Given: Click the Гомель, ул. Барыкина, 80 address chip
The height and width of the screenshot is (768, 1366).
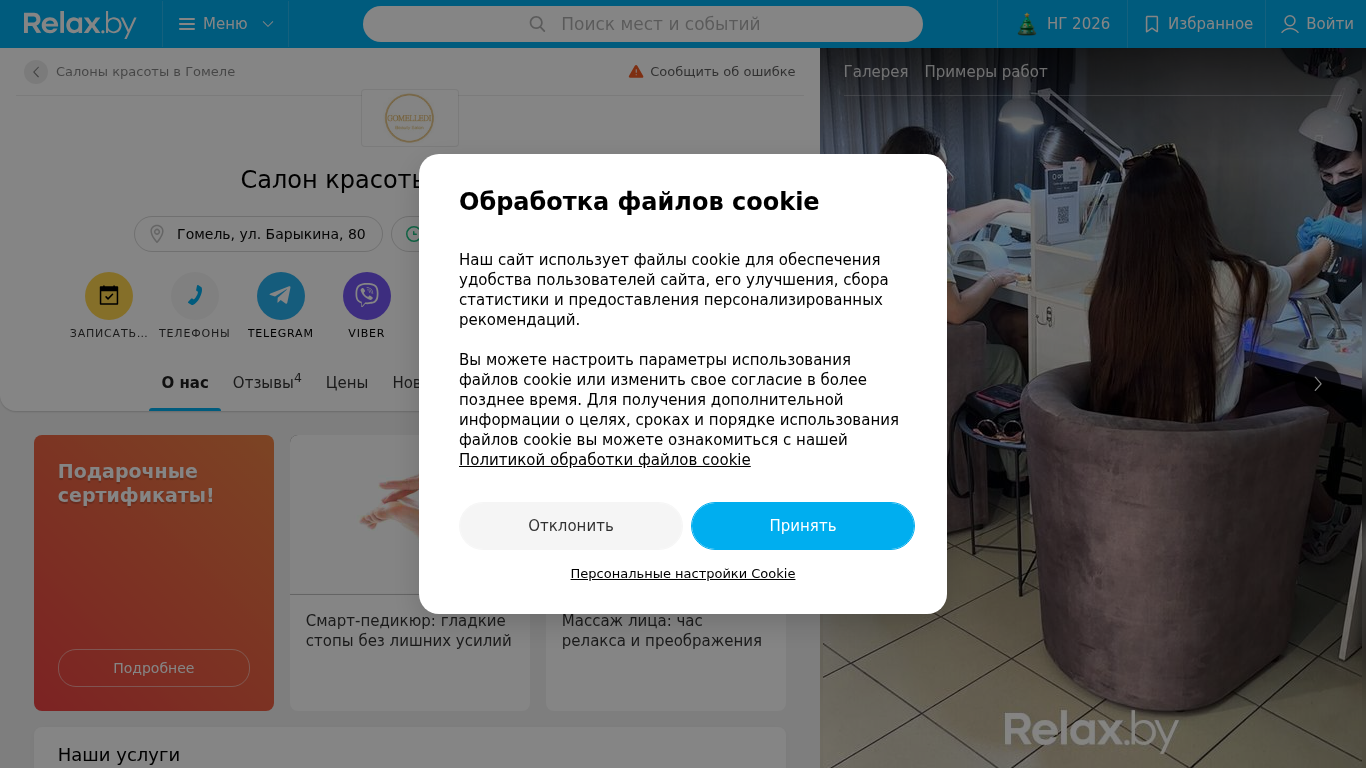Looking at the screenshot, I should coord(258,234).
